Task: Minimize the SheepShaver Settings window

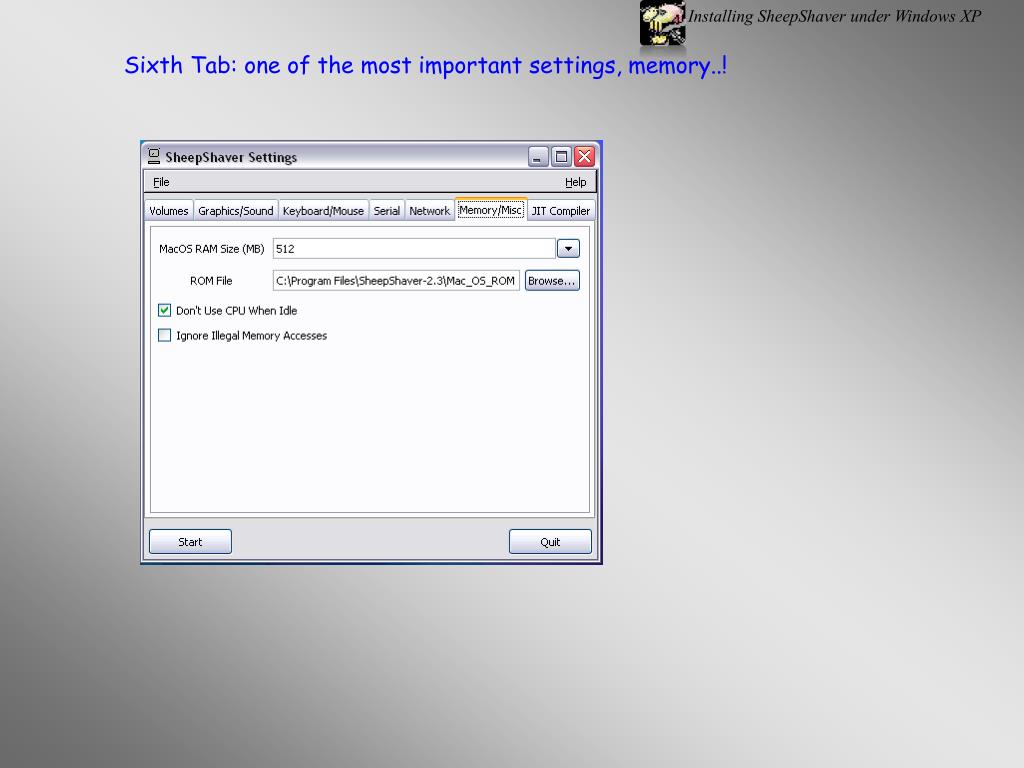Action: tap(538, 157)
